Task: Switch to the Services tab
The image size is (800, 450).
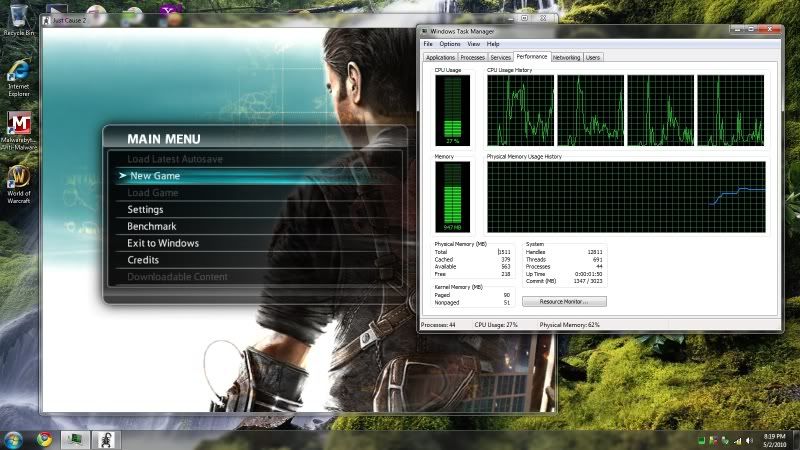Action: pos(501,58)
